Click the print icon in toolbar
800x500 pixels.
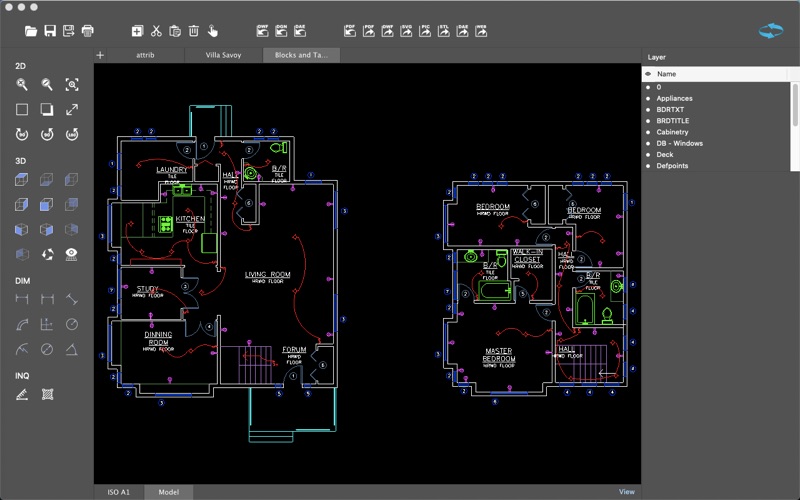pos(88,31)
